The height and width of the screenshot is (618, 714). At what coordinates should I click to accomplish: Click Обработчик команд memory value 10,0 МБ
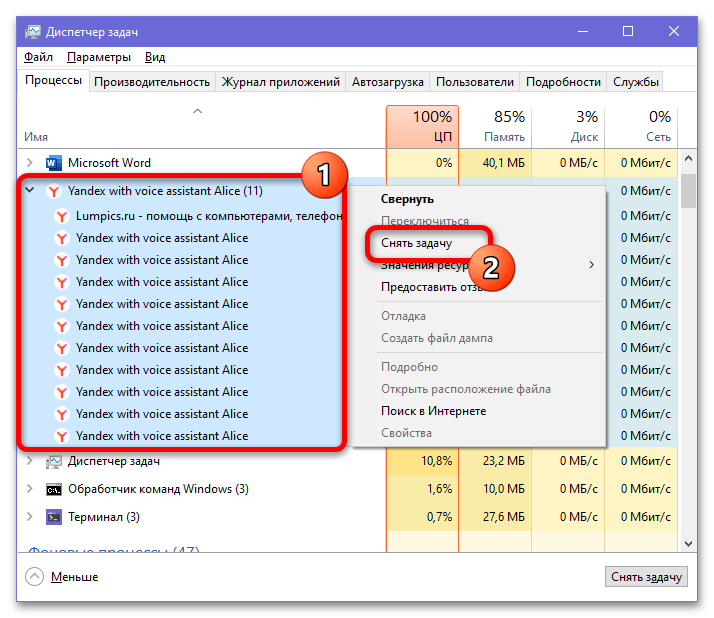tap(504, 489)
